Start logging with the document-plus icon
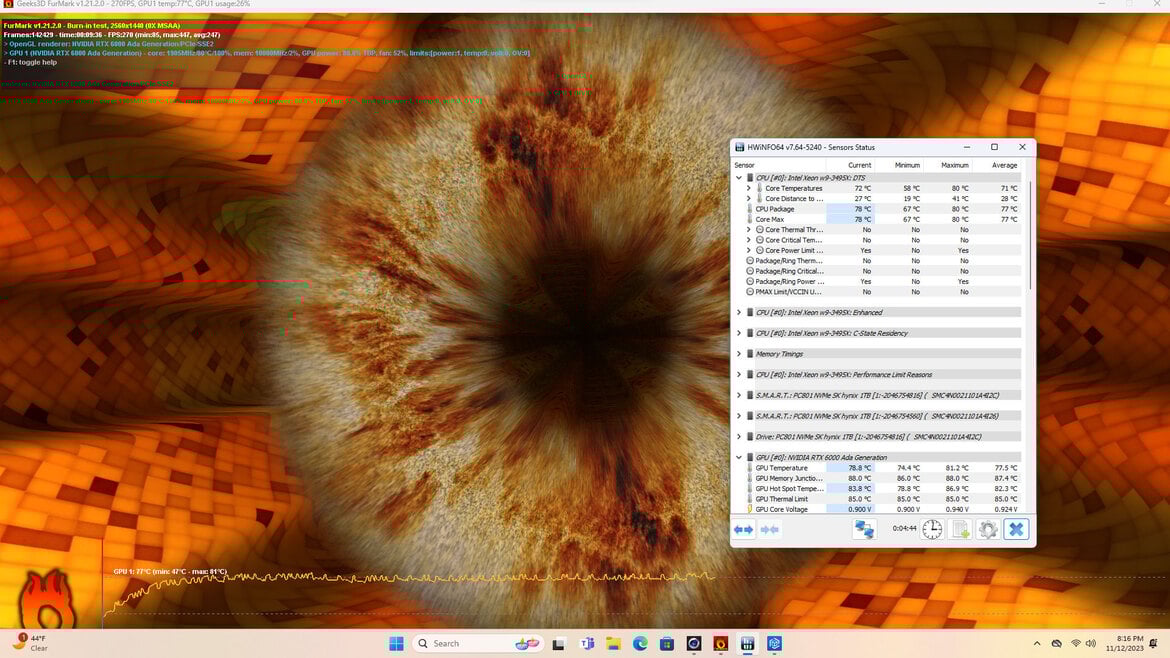The width and height of the screenshot is (1170, 658). click(960, 529)
